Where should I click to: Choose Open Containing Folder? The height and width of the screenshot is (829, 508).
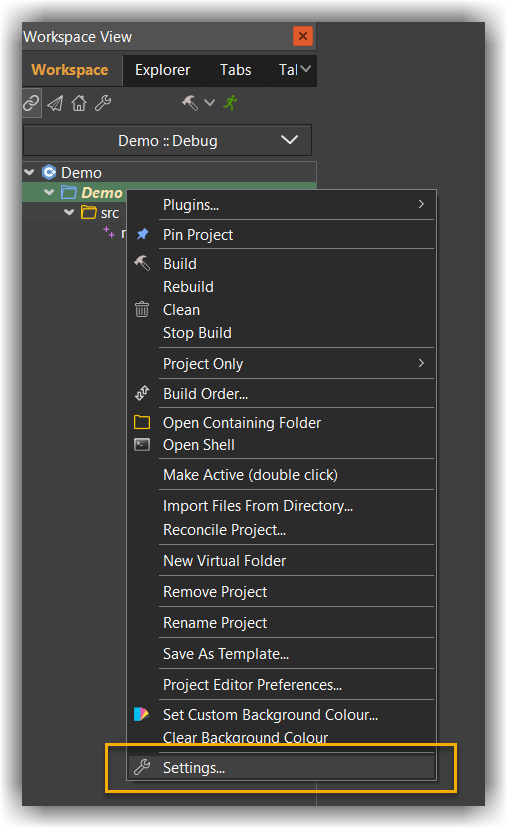point(281,423)
